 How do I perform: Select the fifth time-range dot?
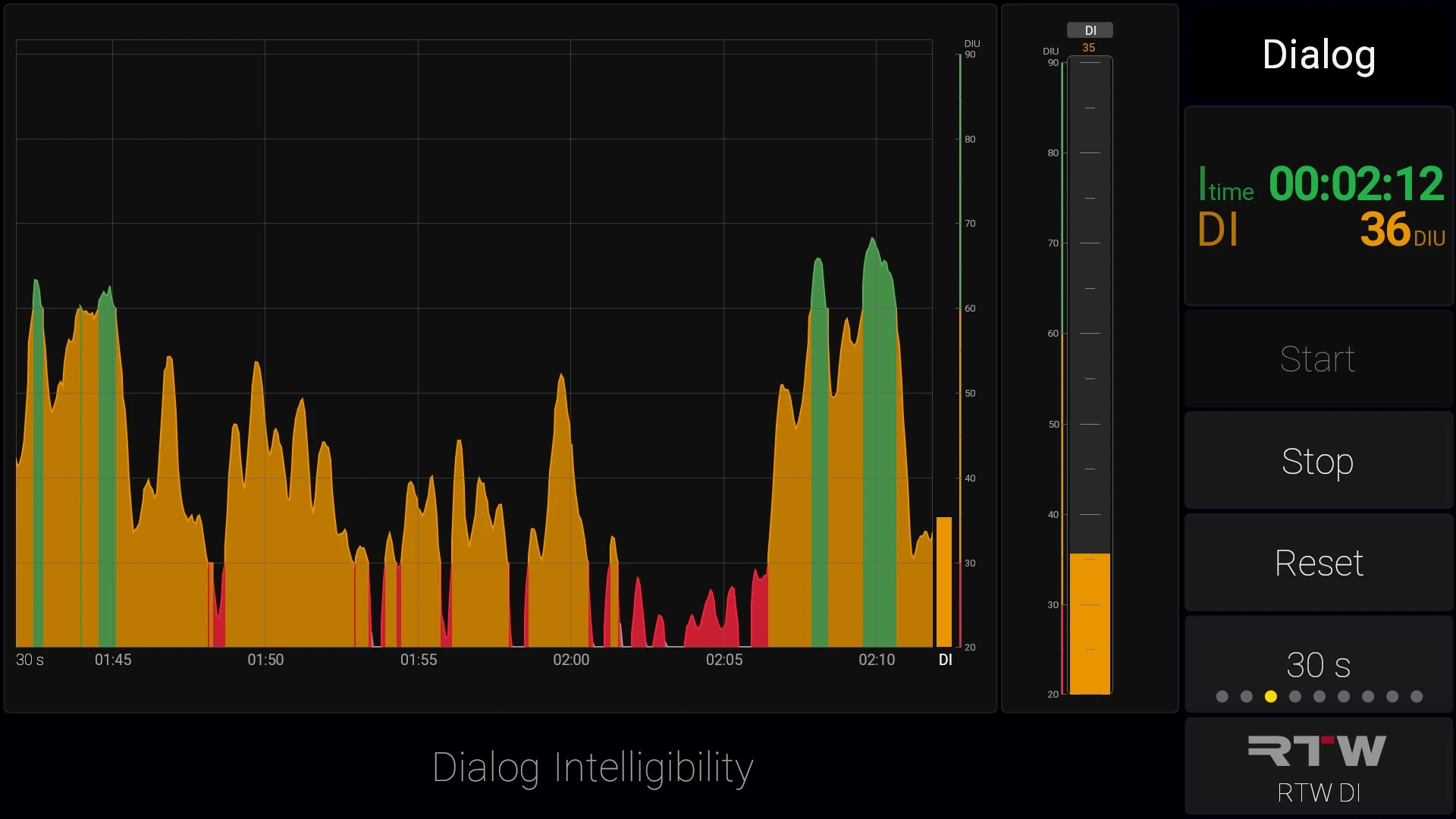click(1319, 696)
